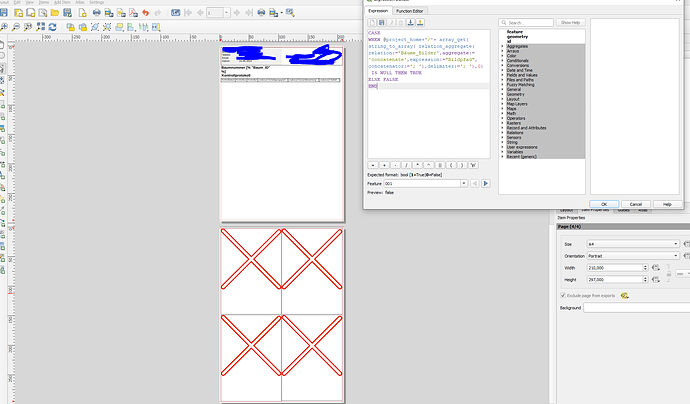The image size is (690, 404).
Task: Export user expressions icon
Action: (420, 22)
